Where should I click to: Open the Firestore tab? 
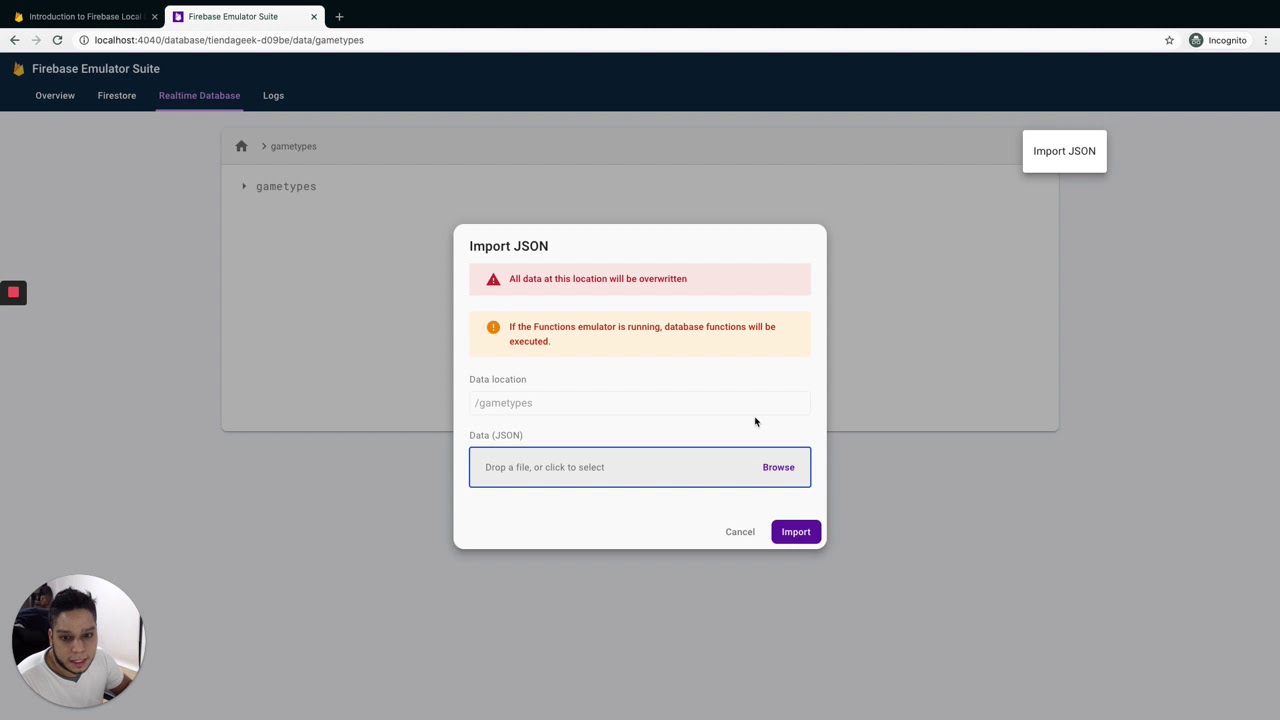click(117, 96)
